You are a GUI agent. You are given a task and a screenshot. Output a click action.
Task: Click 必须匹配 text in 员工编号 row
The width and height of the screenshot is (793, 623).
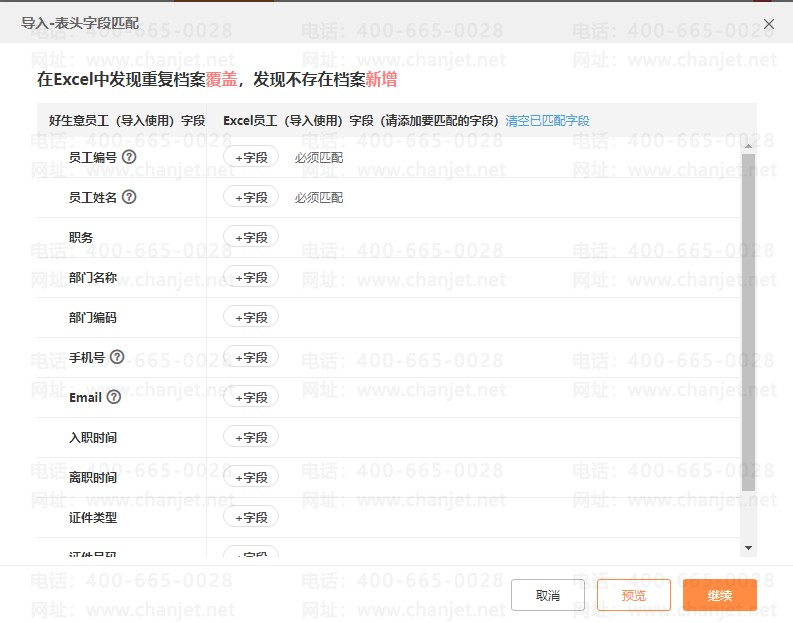(x=319, y=157)
